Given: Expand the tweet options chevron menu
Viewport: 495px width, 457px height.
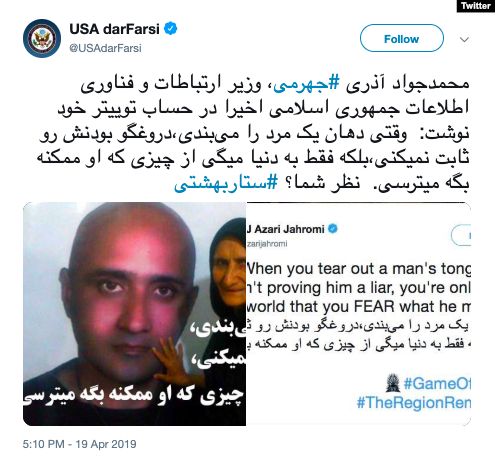Looking at the screenshot, I should click(464, 40).
